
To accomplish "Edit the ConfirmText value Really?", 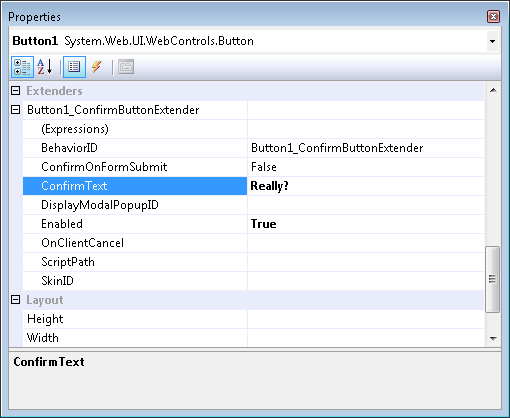I will (x=366, y=186).
